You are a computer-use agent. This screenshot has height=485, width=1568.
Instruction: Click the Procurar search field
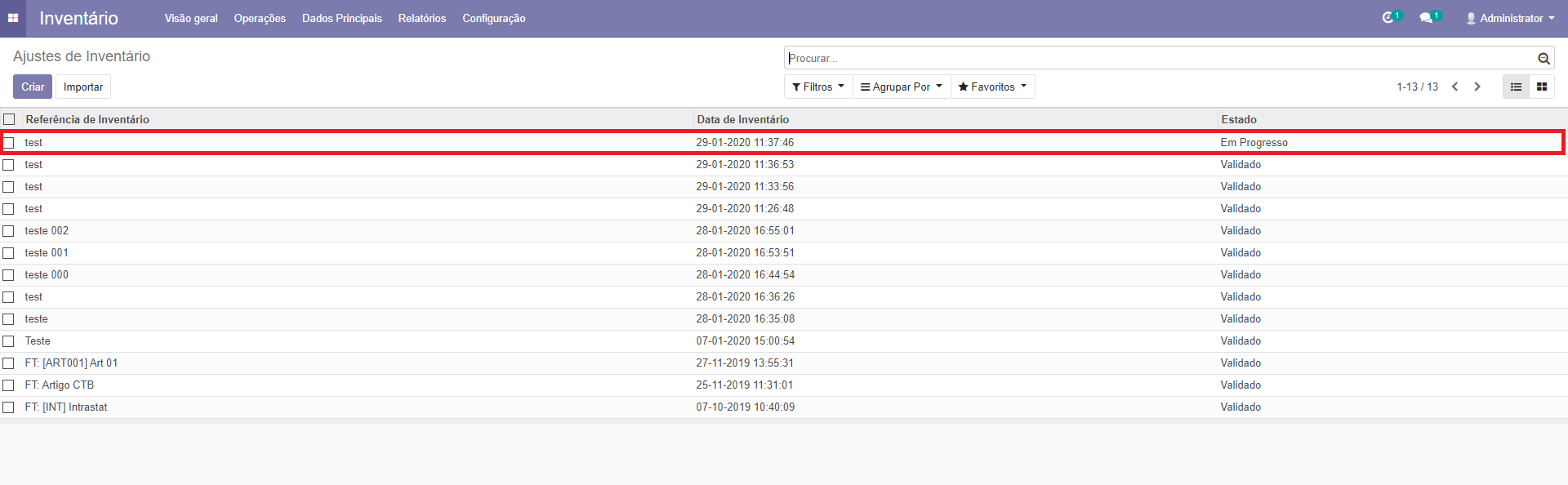coord(1160,59)
